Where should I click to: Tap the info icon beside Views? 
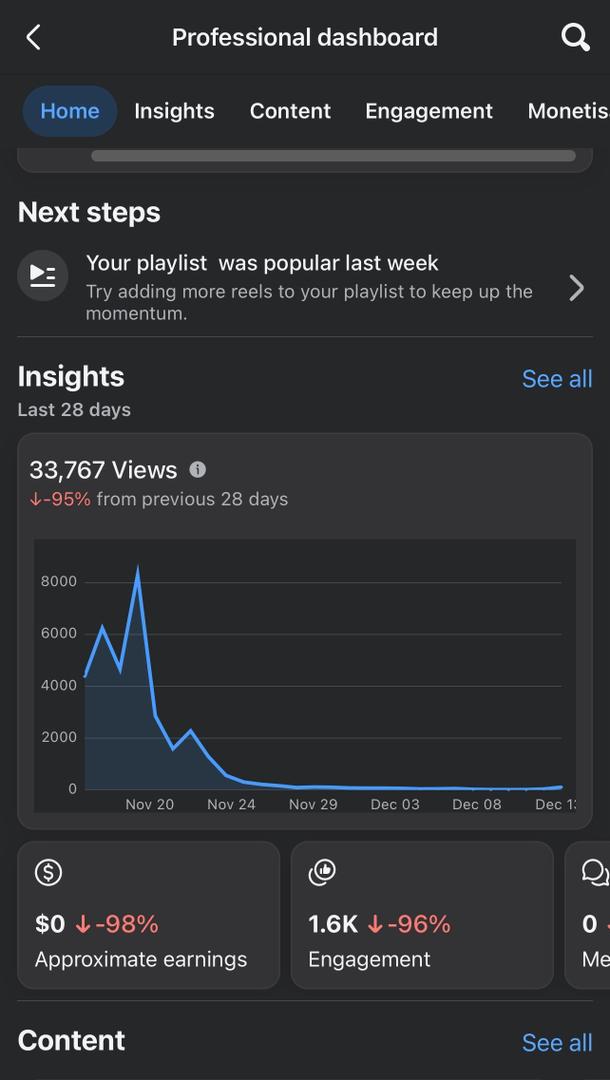point(198,469)
